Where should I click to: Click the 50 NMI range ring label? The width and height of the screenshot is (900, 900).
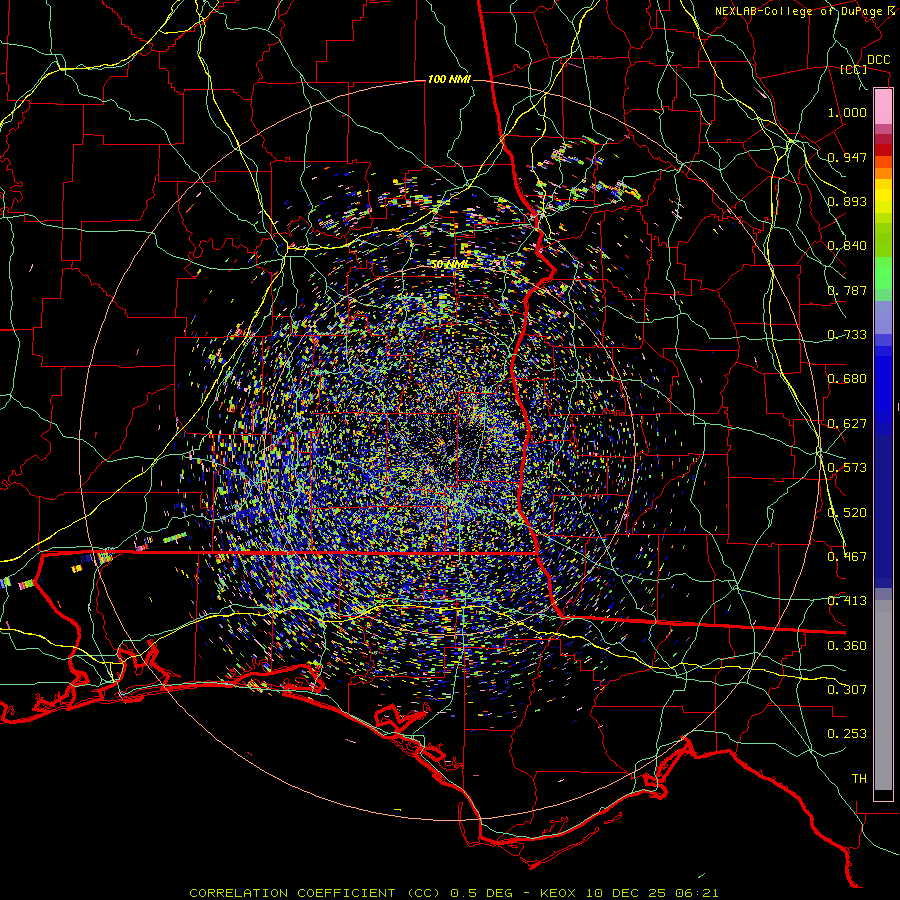449,265
